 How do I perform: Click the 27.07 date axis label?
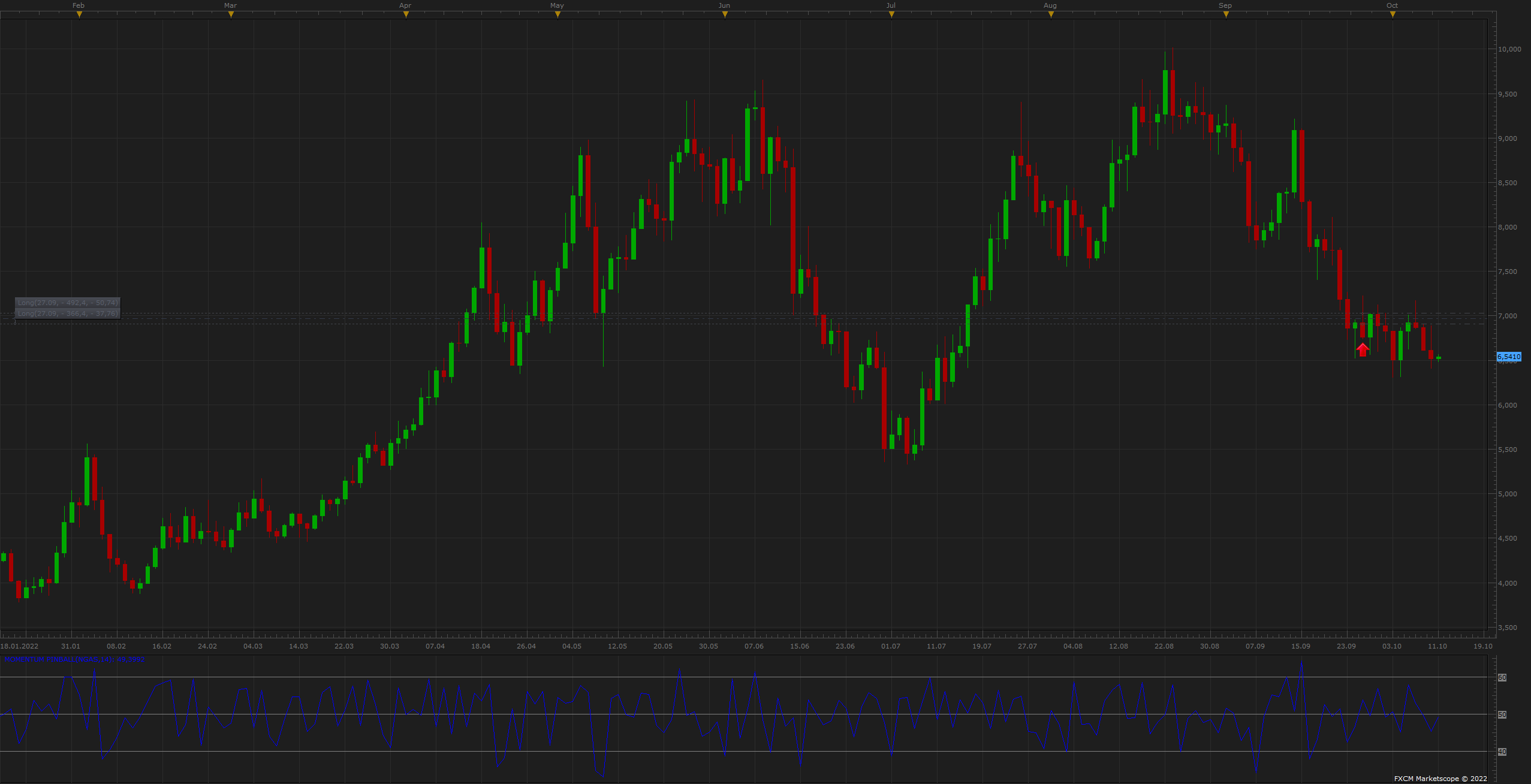1027,646
